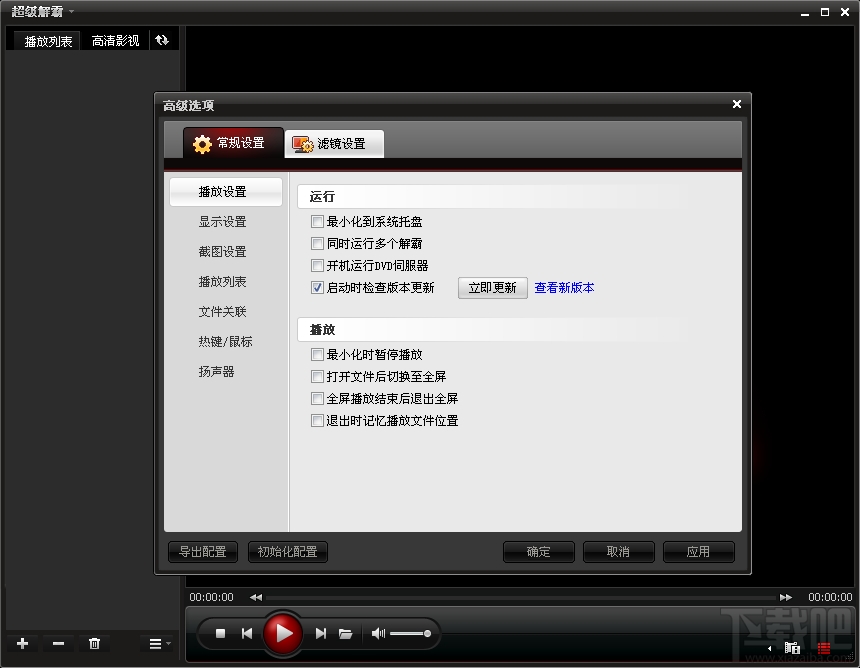Collapse panel using small left arrow near 贴
This screenshot has width=860, height=668.
768,648
